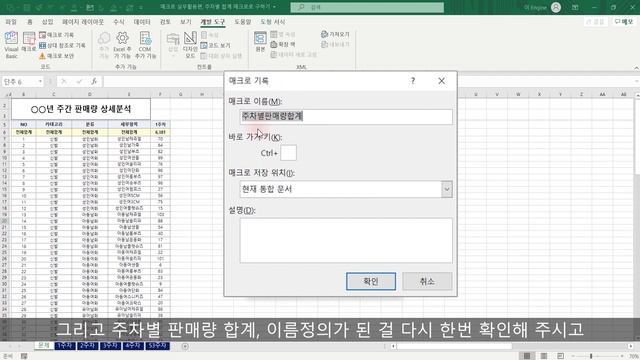Open COM 추가 기능
The width and height of the screenshot is (640, 360).
pyautogui.click(x=145, y=45)
